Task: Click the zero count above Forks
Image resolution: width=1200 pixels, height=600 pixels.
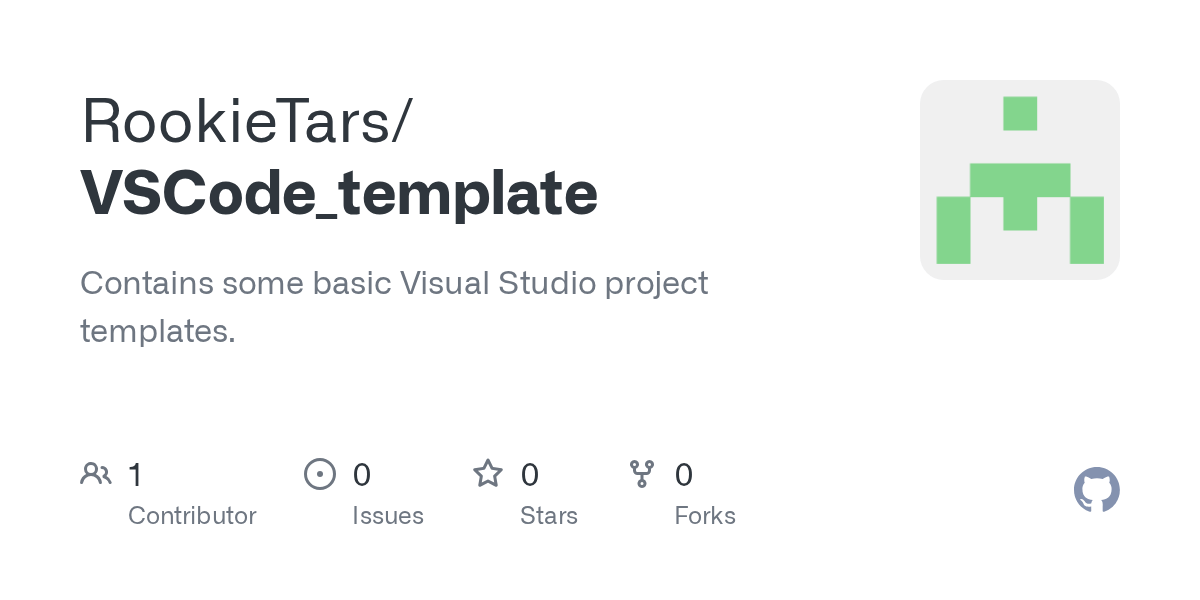Action: tap(684, 474)
